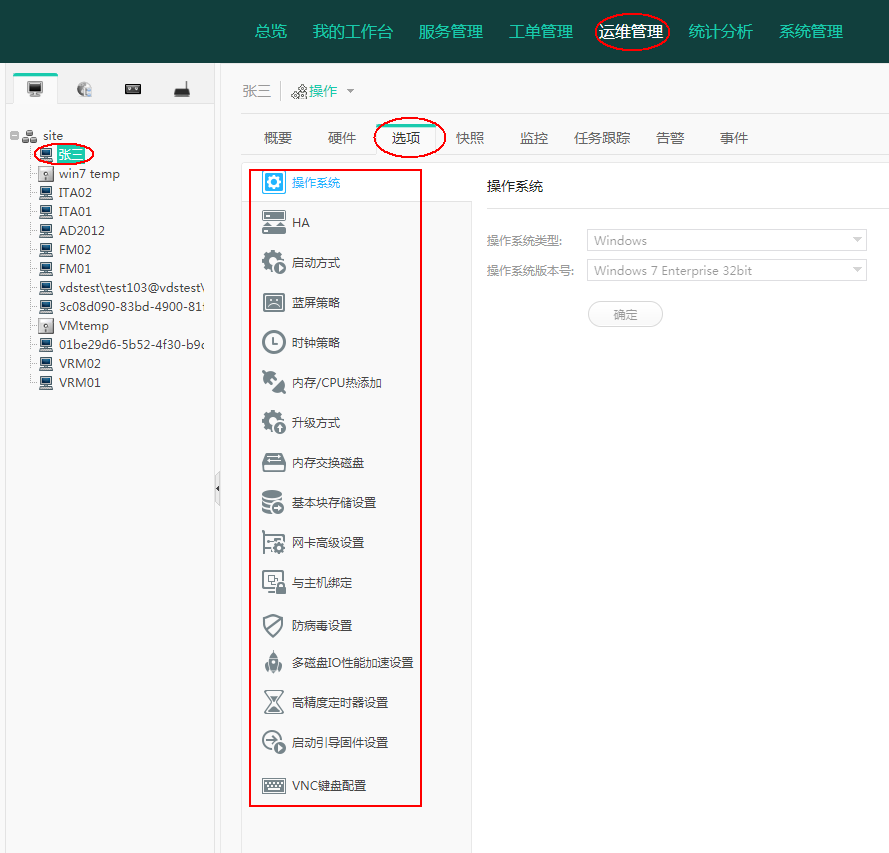Open the 操作系统 gear icon option
The image size is (889, 853).
click(x=274, y=183)
